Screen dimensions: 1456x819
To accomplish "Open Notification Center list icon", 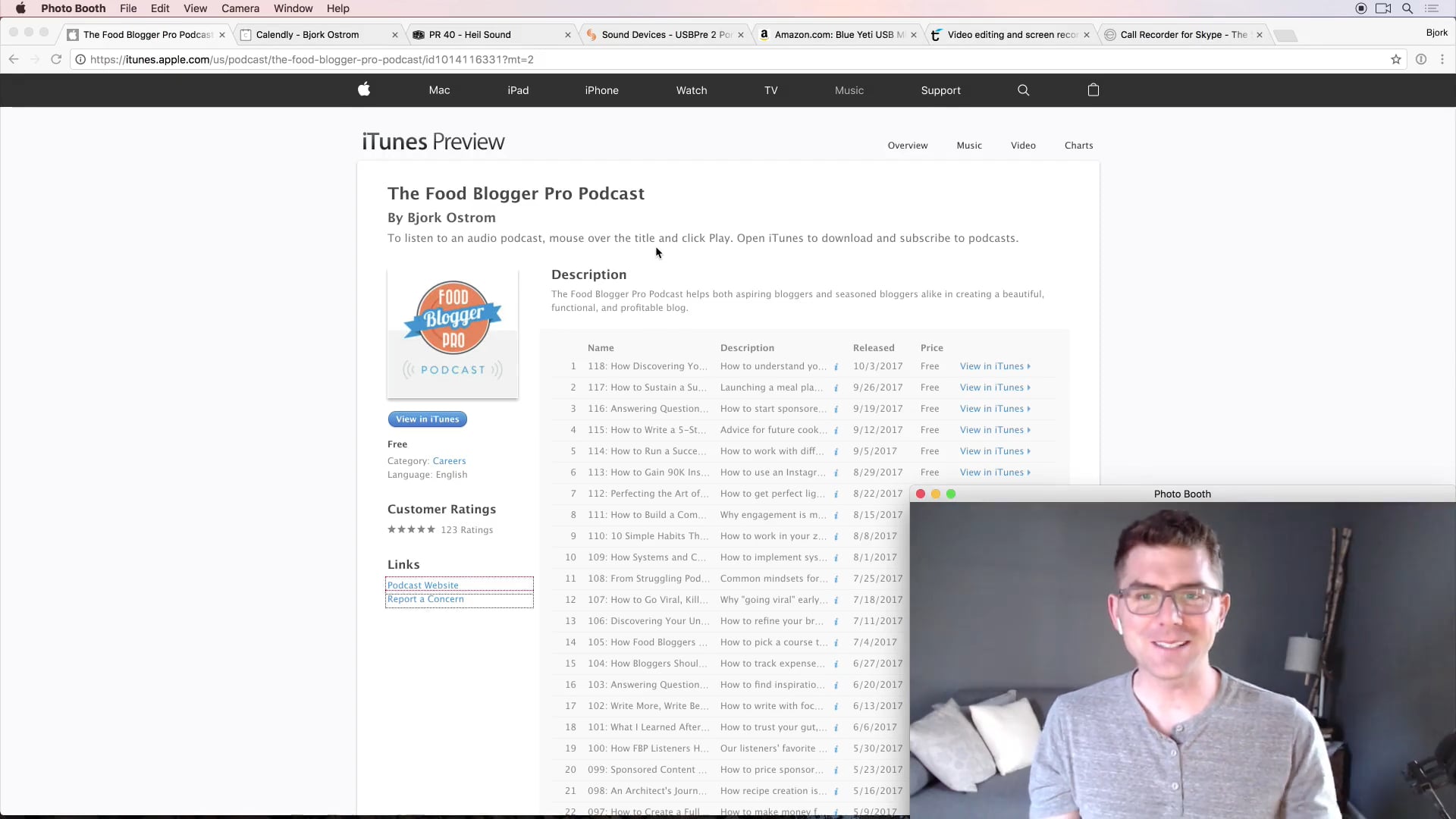I will click(1432, 8).
